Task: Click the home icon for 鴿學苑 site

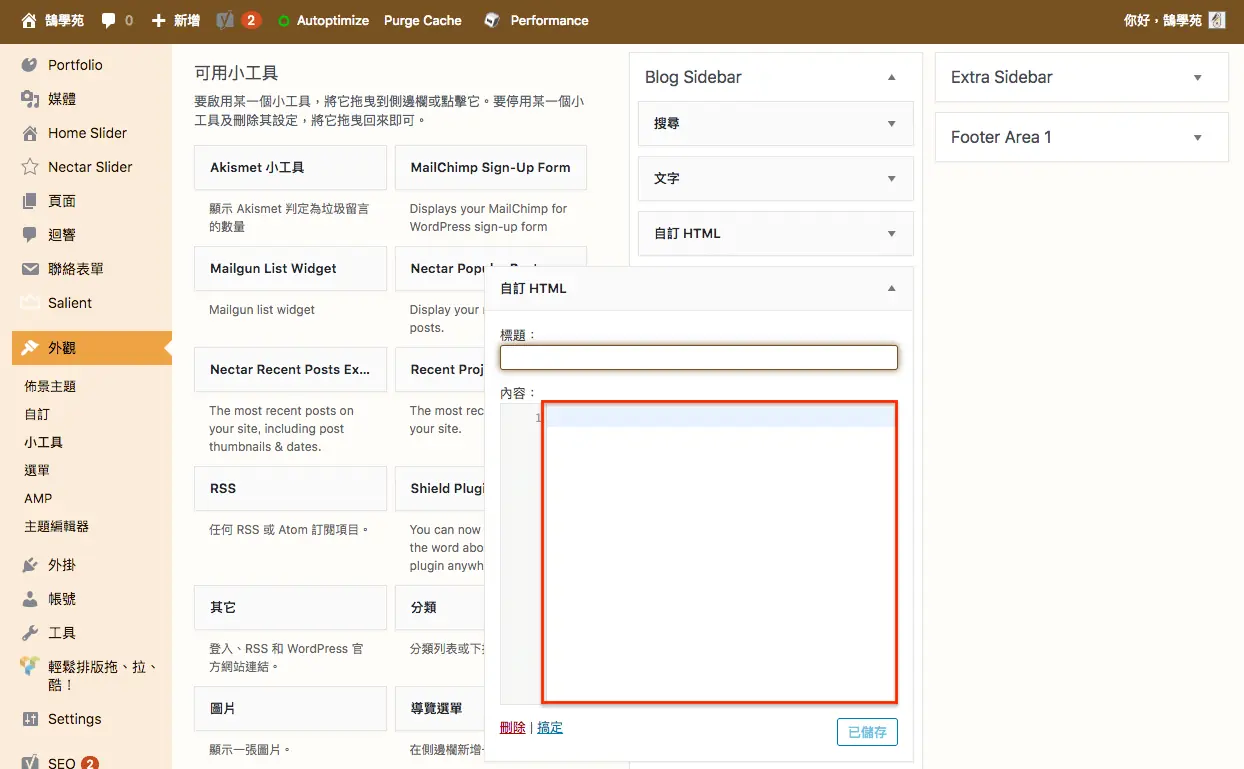Action: tap(29, 20)
